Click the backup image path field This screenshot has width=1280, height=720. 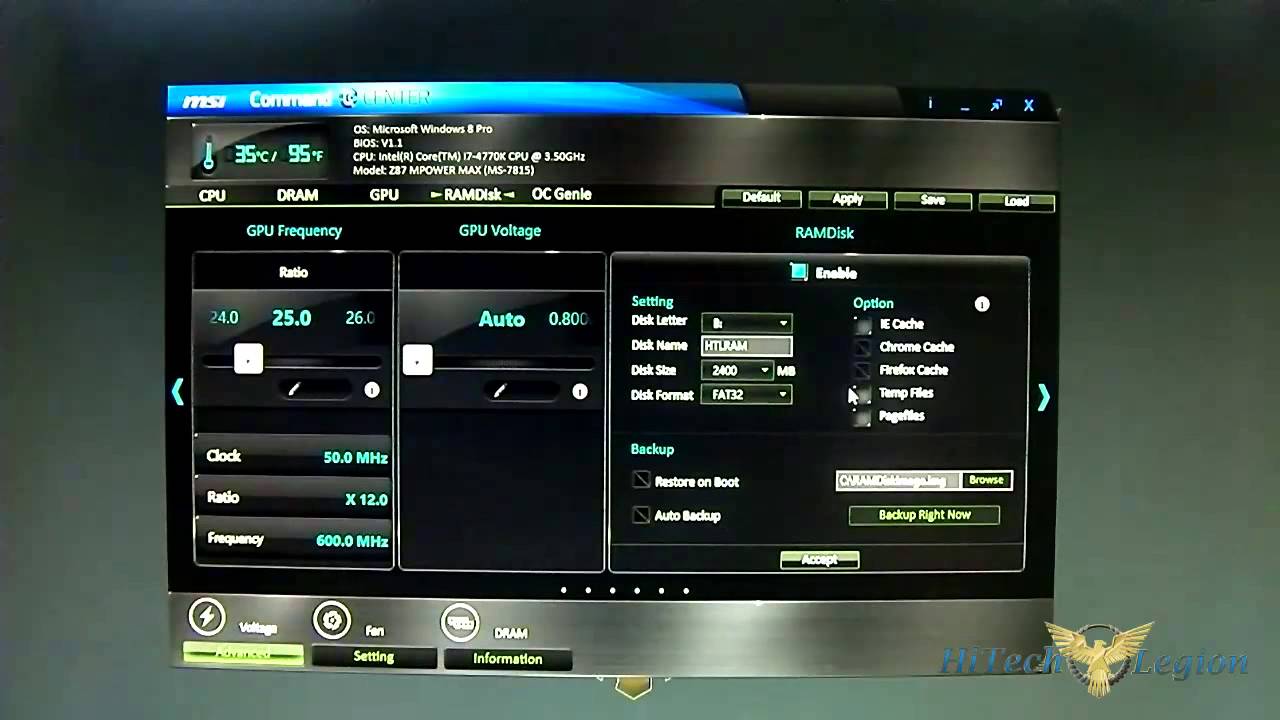pyautogui.click(x=898, y=480)
